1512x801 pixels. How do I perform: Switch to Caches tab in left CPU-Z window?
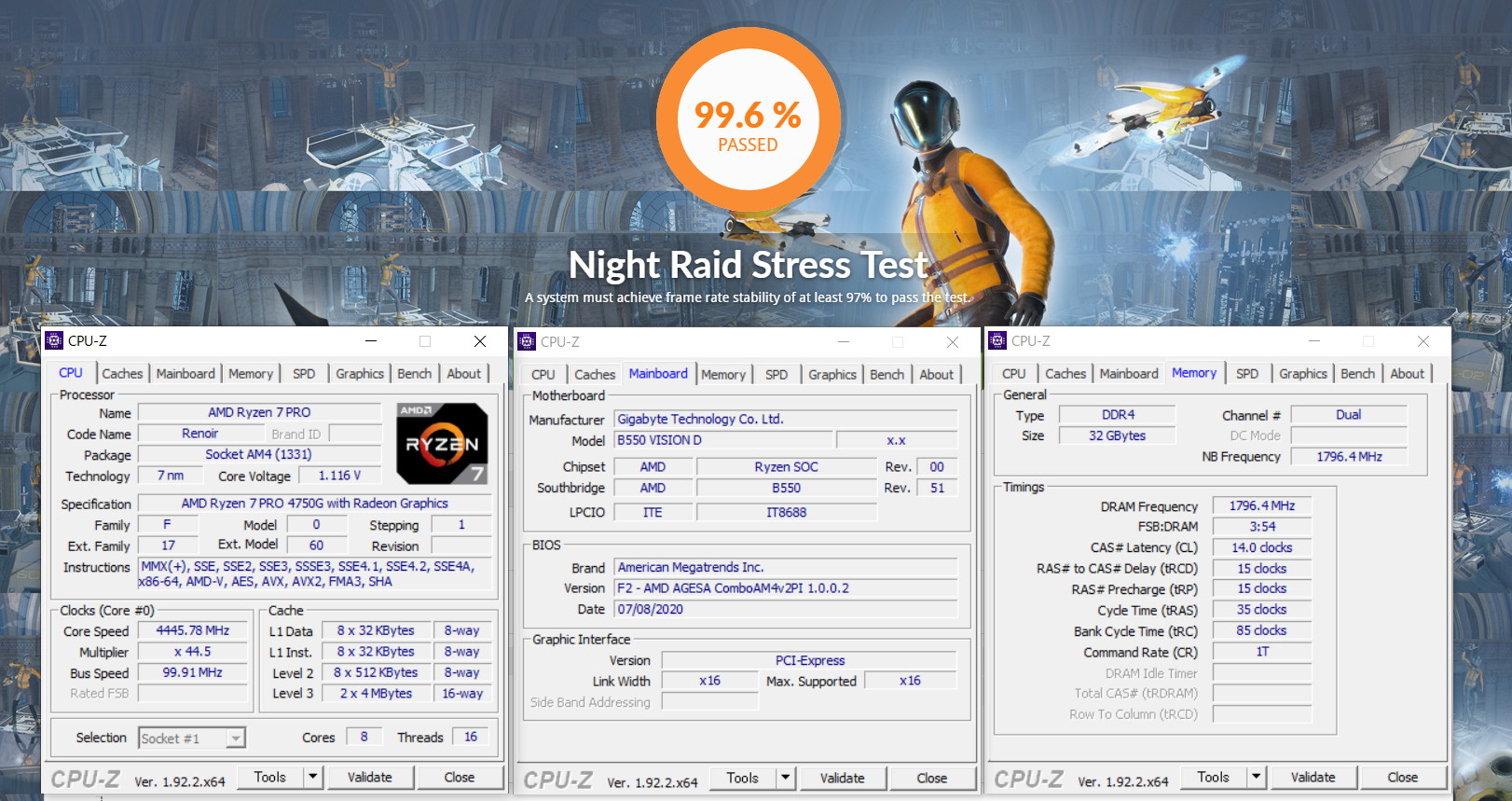point(122,373)
